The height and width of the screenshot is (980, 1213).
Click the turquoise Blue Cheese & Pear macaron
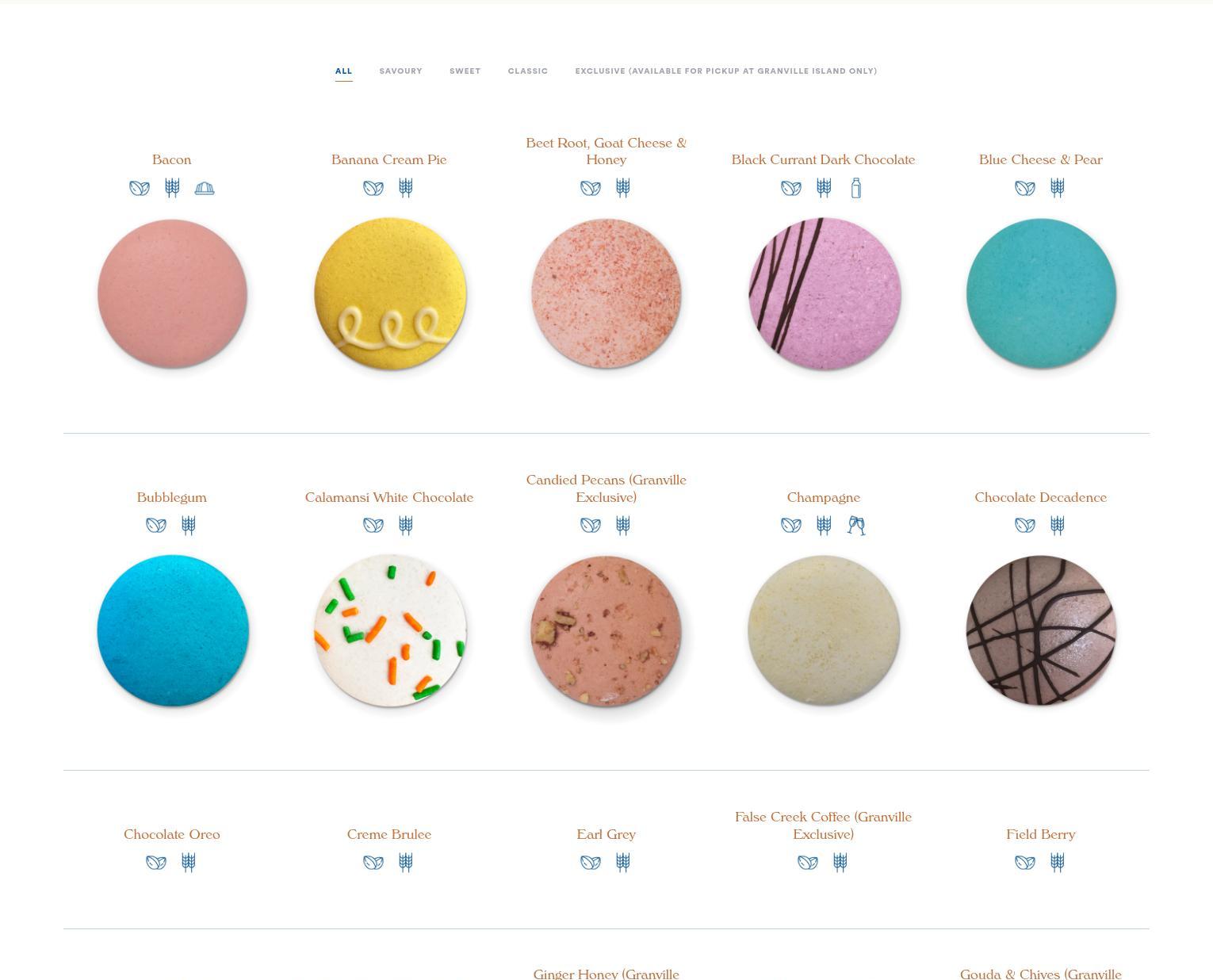point(1041,293)
